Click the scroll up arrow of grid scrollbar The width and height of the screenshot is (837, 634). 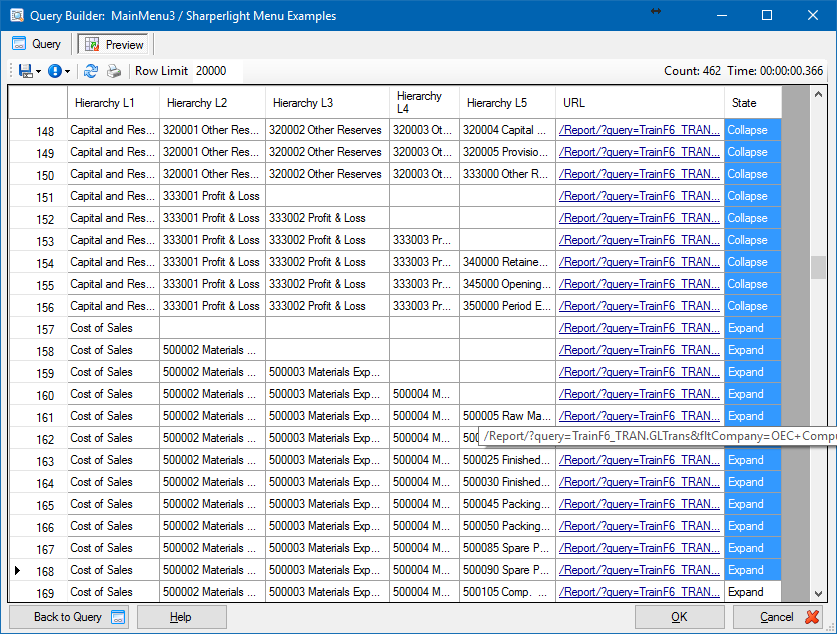[x=818, y=94]
